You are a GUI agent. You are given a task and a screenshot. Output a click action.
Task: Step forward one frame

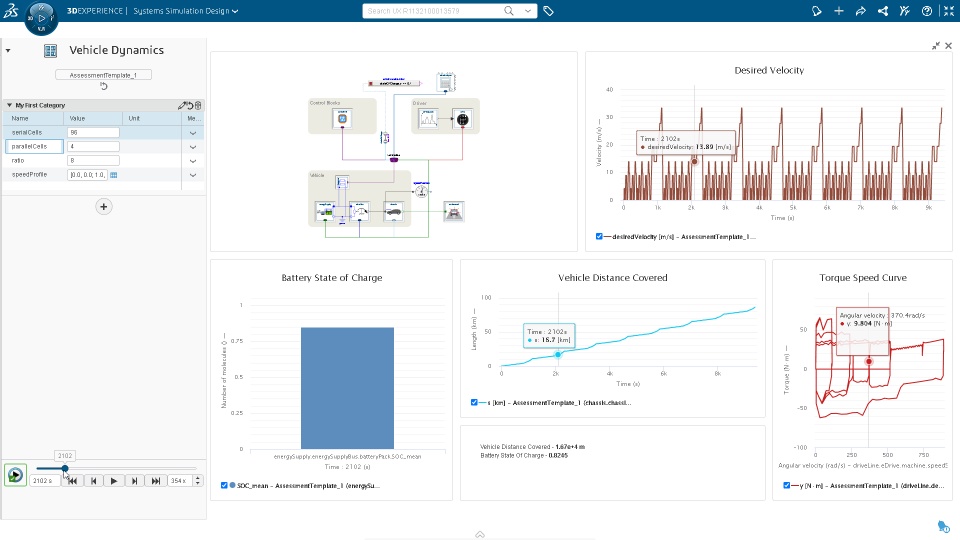[x=135, y=481]
